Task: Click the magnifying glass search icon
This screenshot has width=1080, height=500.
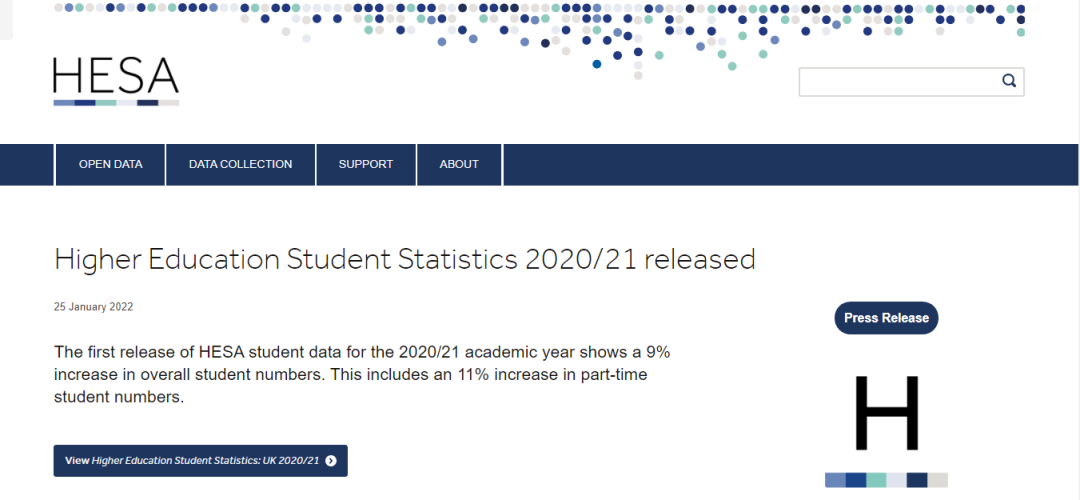Action: (x=1009, y=82)
